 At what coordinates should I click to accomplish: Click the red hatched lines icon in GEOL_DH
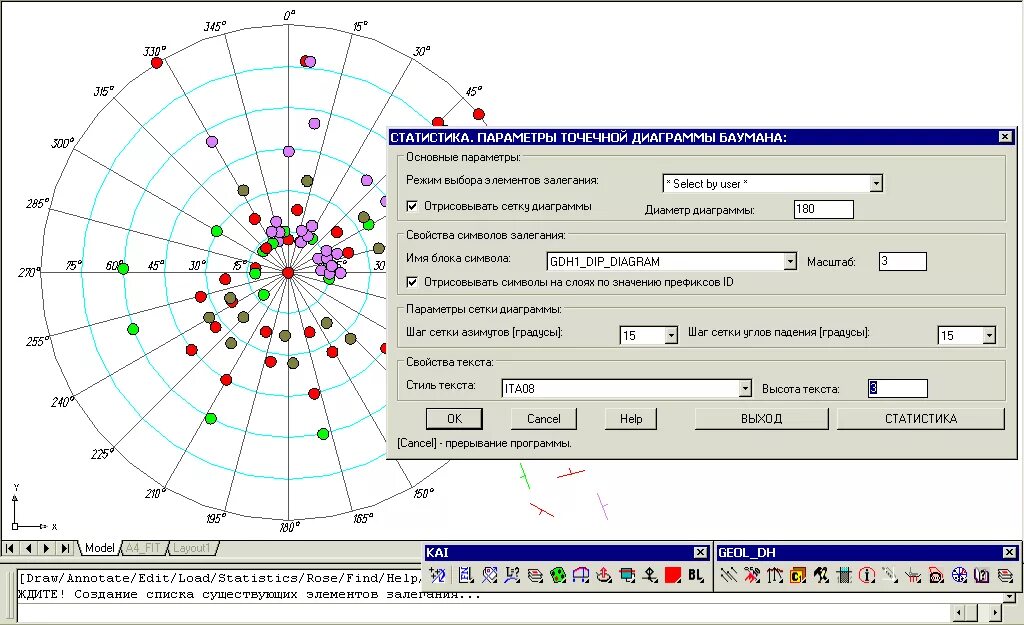click(x=752, y=575)
